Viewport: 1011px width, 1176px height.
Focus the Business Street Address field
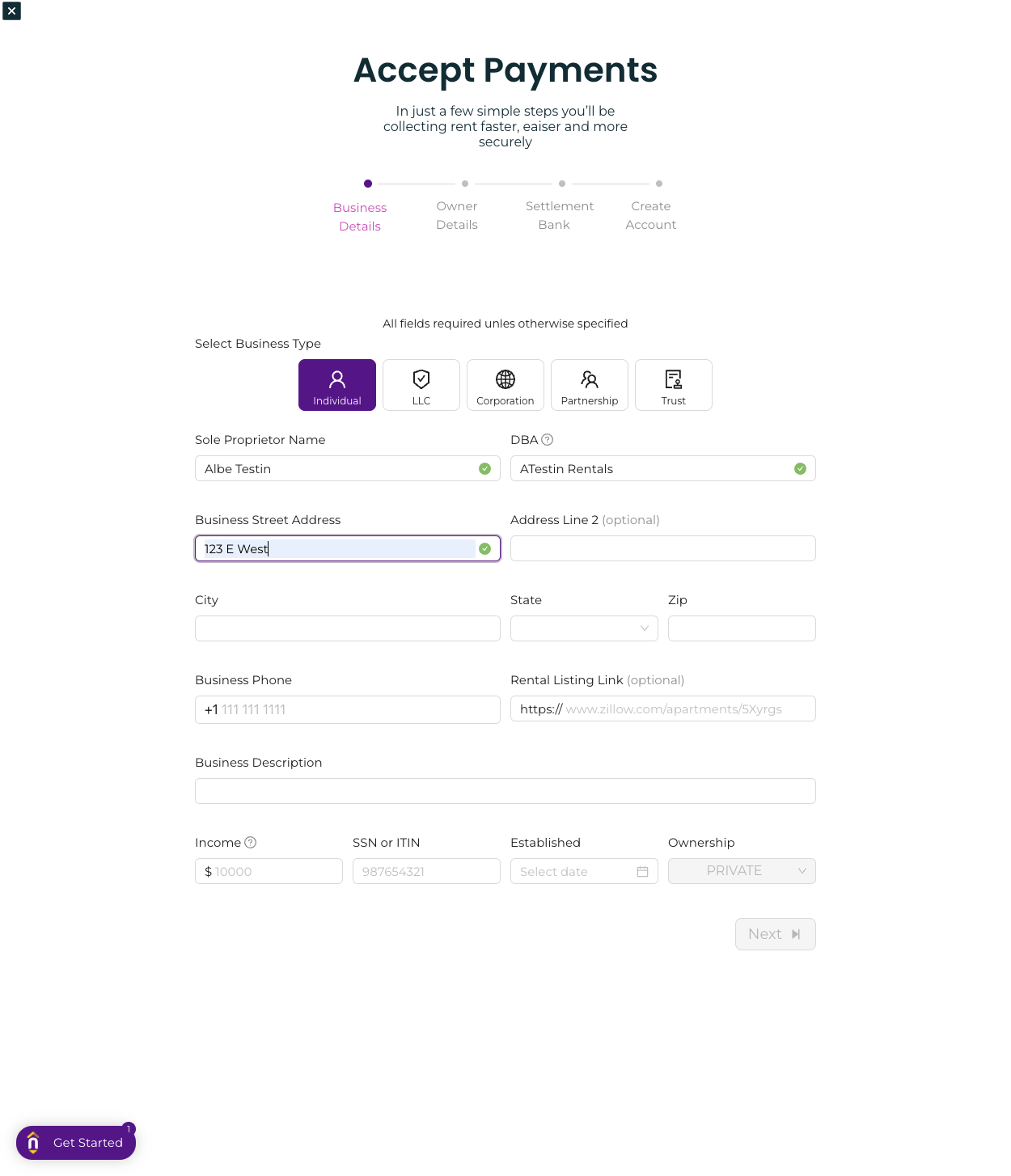tap(348, 548)
